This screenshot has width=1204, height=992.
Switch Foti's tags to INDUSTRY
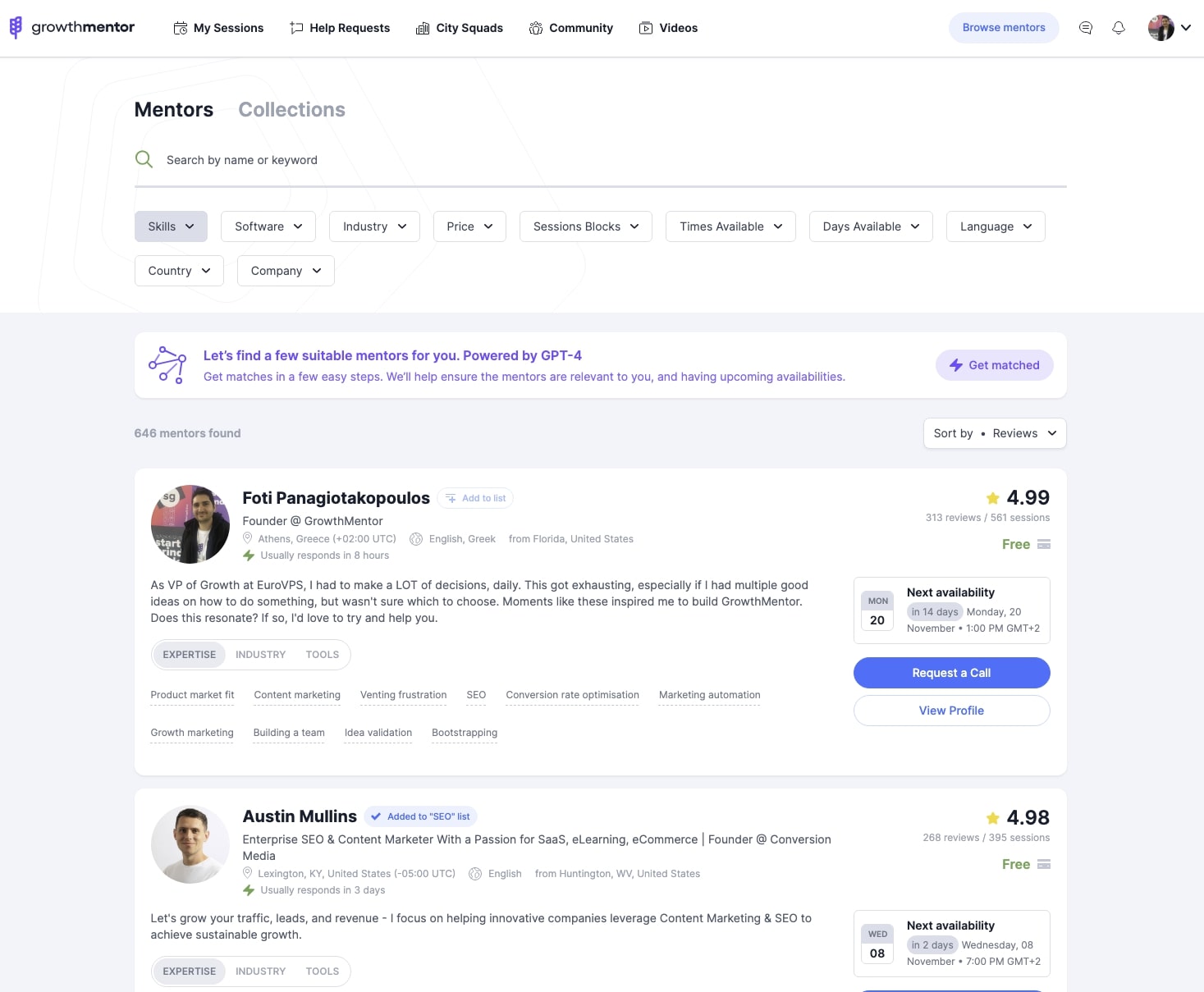tap(260, 655)
